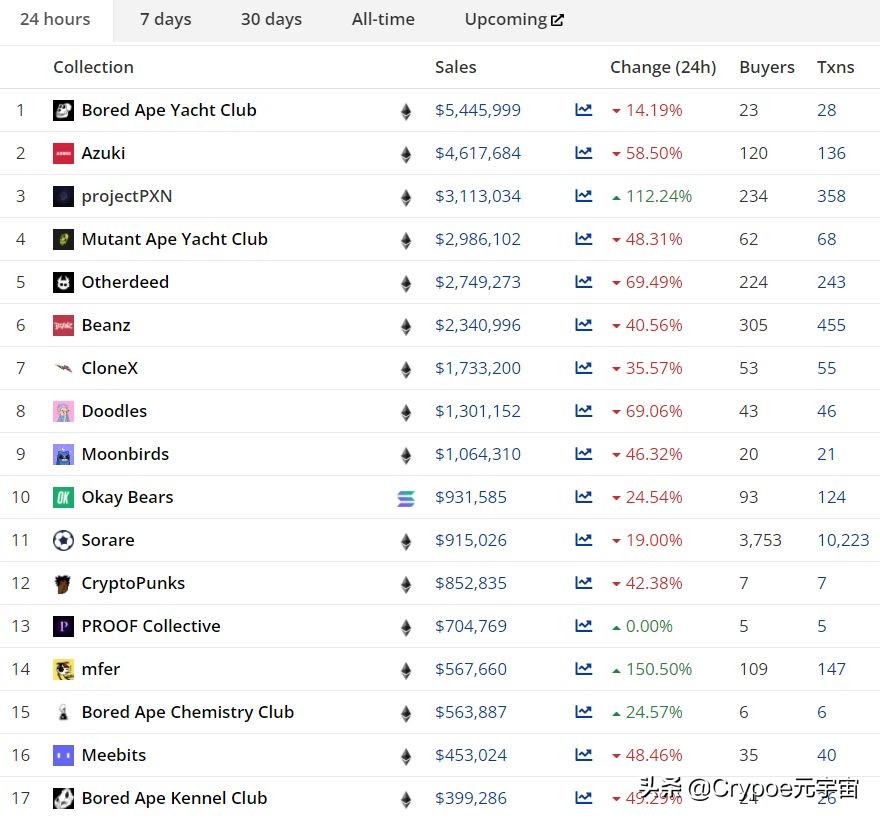Screen dimensions: 880x819
Task: Open chart icon for Bored Ape Chemistry Club
Action: pyautogui.click(x=584, y=712)
